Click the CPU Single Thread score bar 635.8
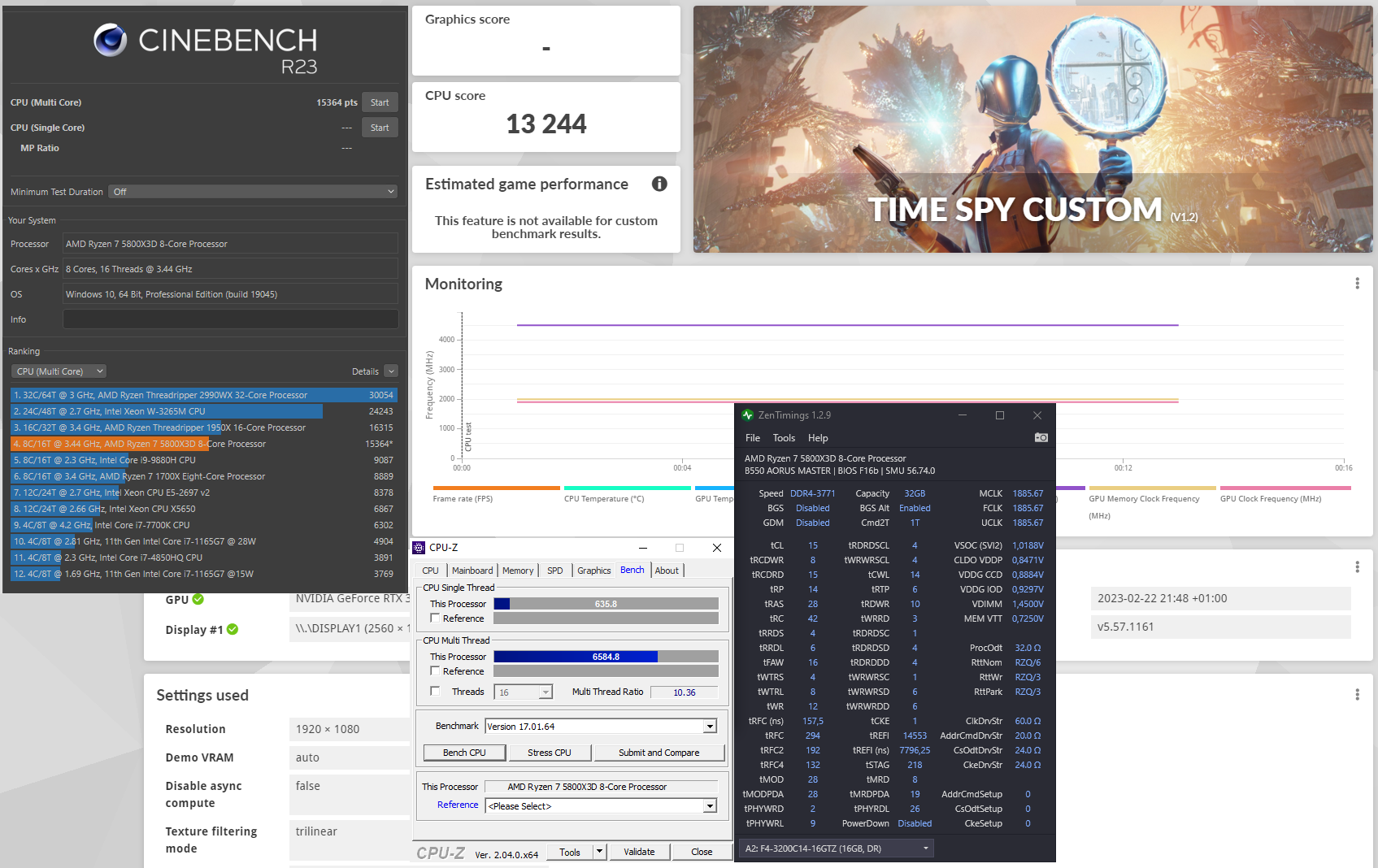The image size is (1378, 868). [606, 604]
